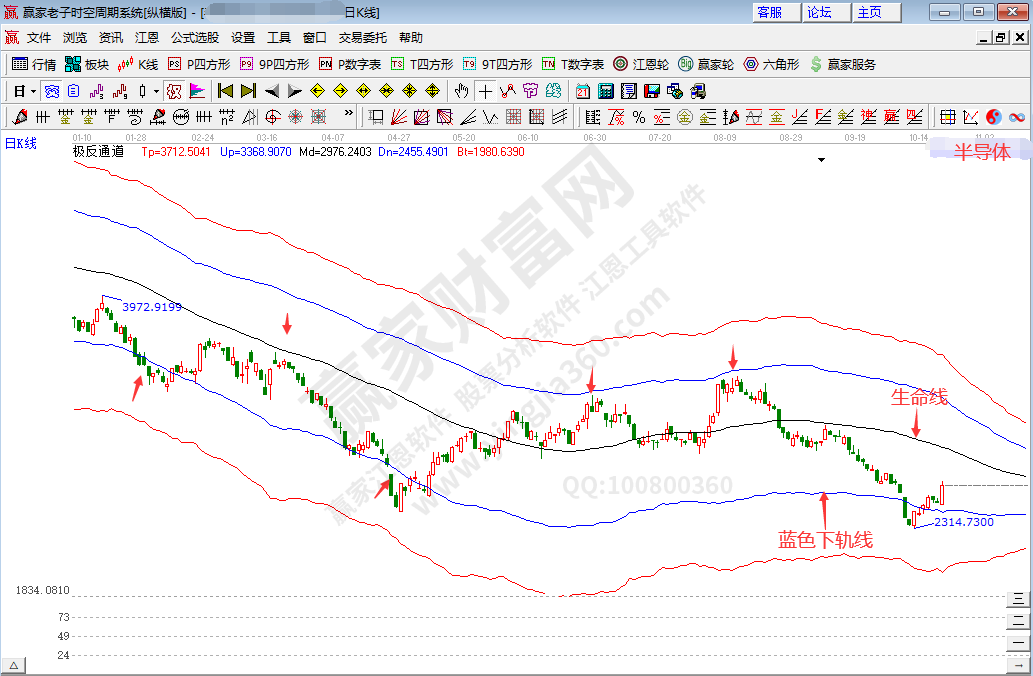Toggle the crosshair cursor button
This screenshot has width=1033, height=676.
pyautogui.click(x=485, y=91)
